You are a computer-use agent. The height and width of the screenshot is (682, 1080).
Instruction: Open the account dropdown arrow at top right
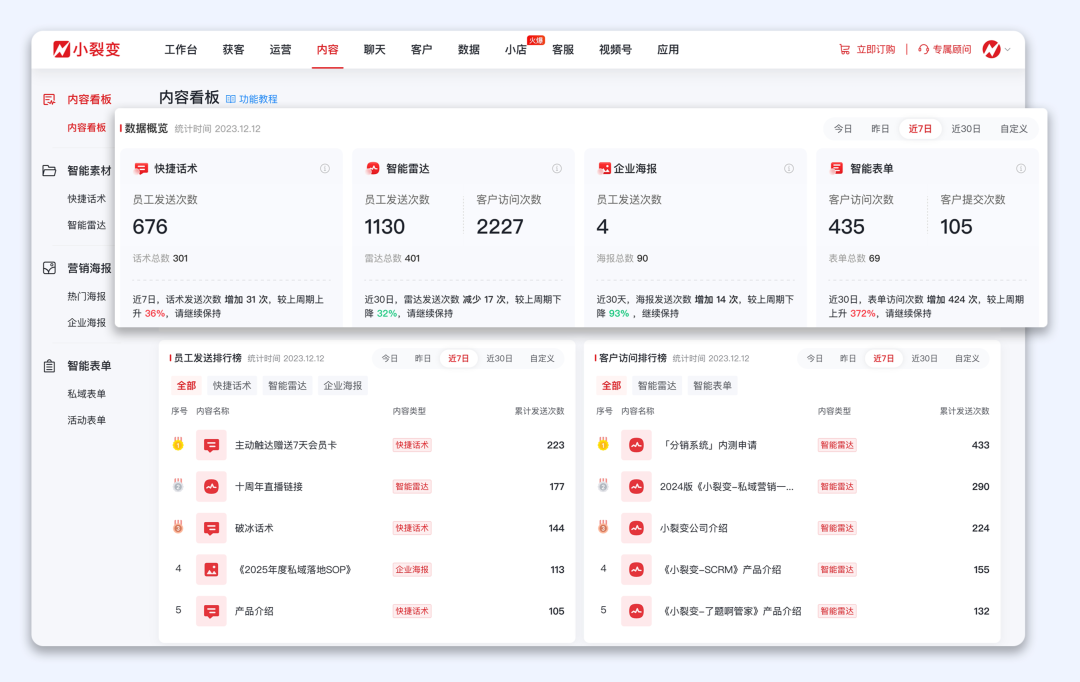point(1010,48)
